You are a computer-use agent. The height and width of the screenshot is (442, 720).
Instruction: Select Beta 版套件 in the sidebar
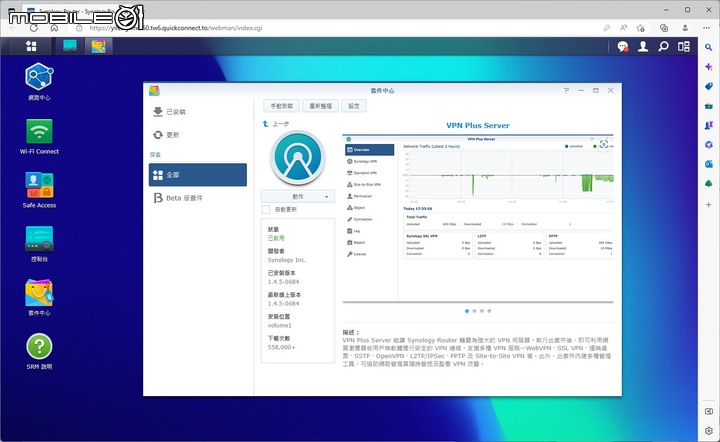click(197, 198)
